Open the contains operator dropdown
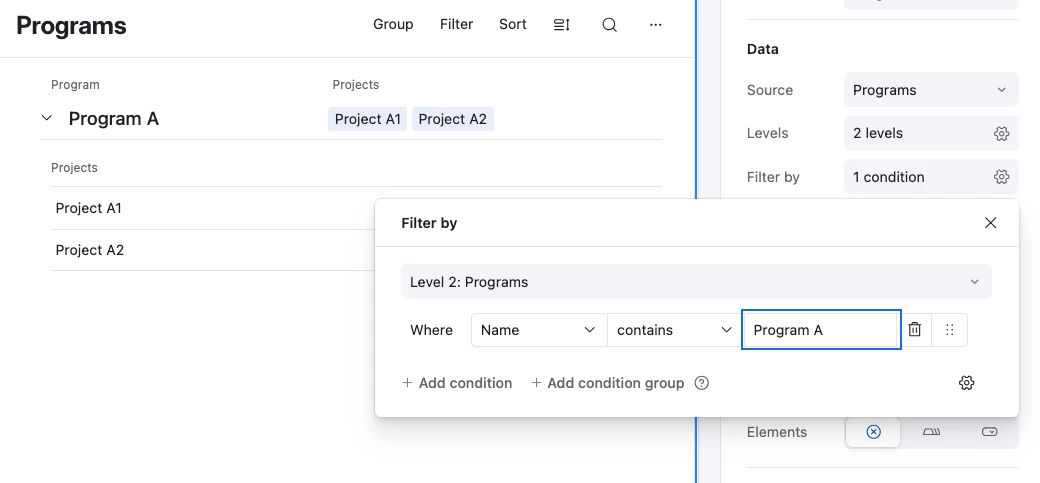 [674, 330]
